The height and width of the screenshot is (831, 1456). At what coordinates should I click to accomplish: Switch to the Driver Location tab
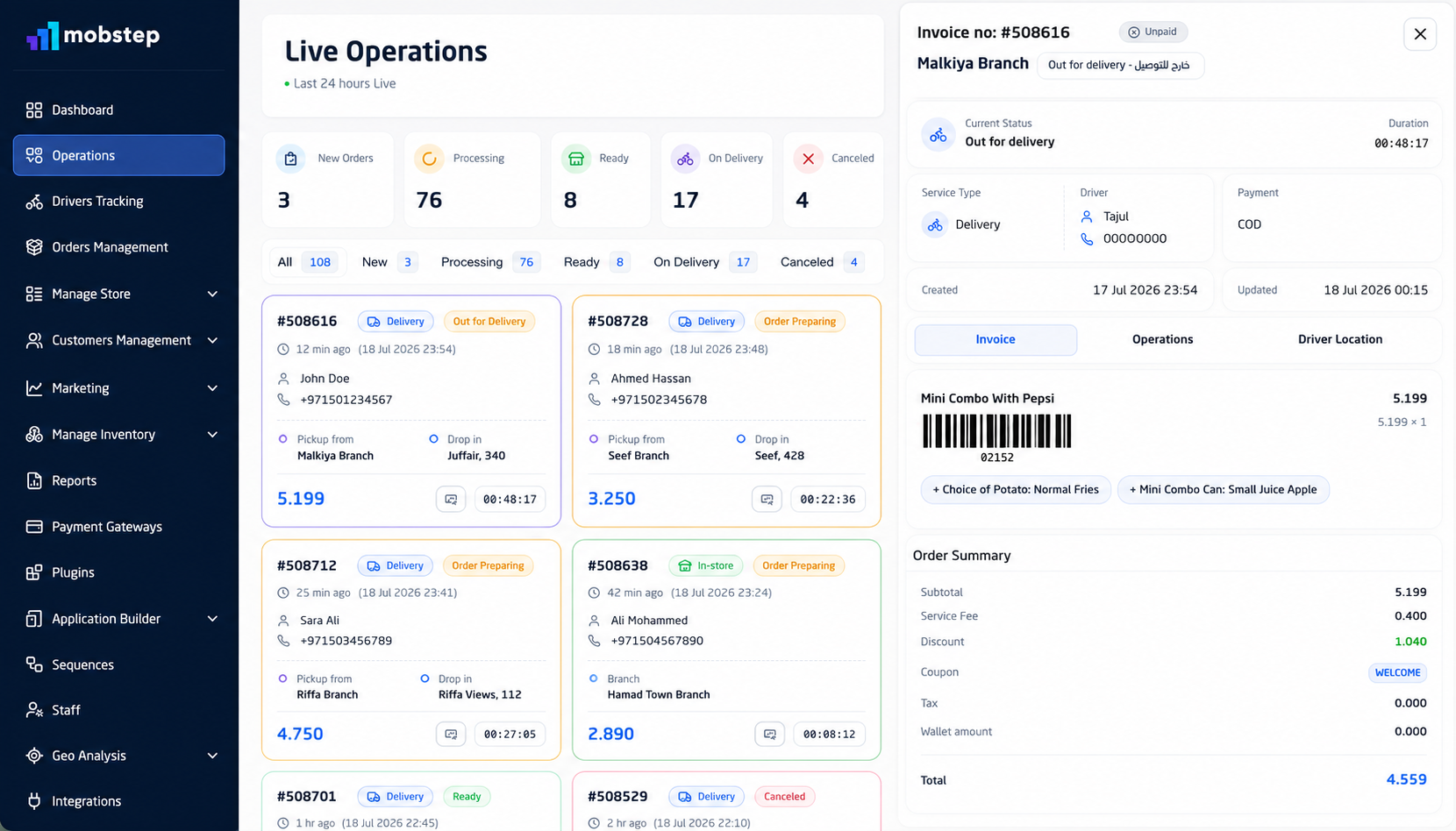pyautogui.click(x=1340, y=340)
